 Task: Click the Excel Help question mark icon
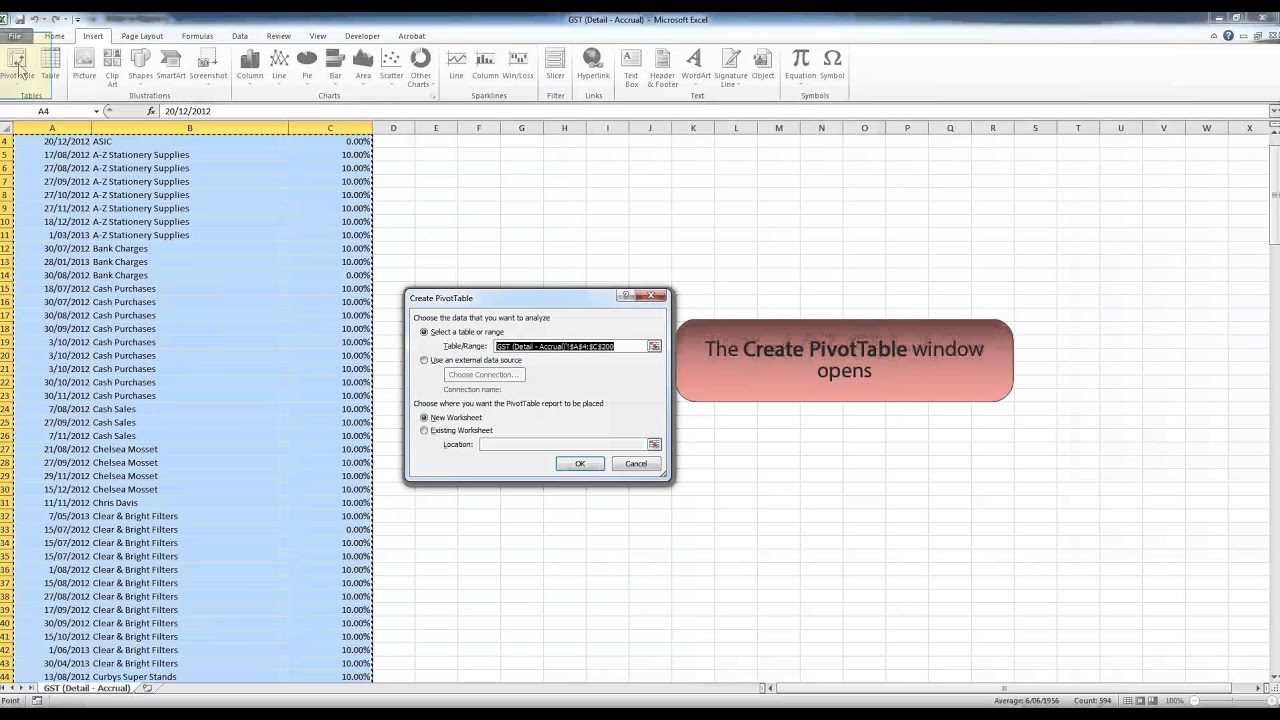point(1229,36)
